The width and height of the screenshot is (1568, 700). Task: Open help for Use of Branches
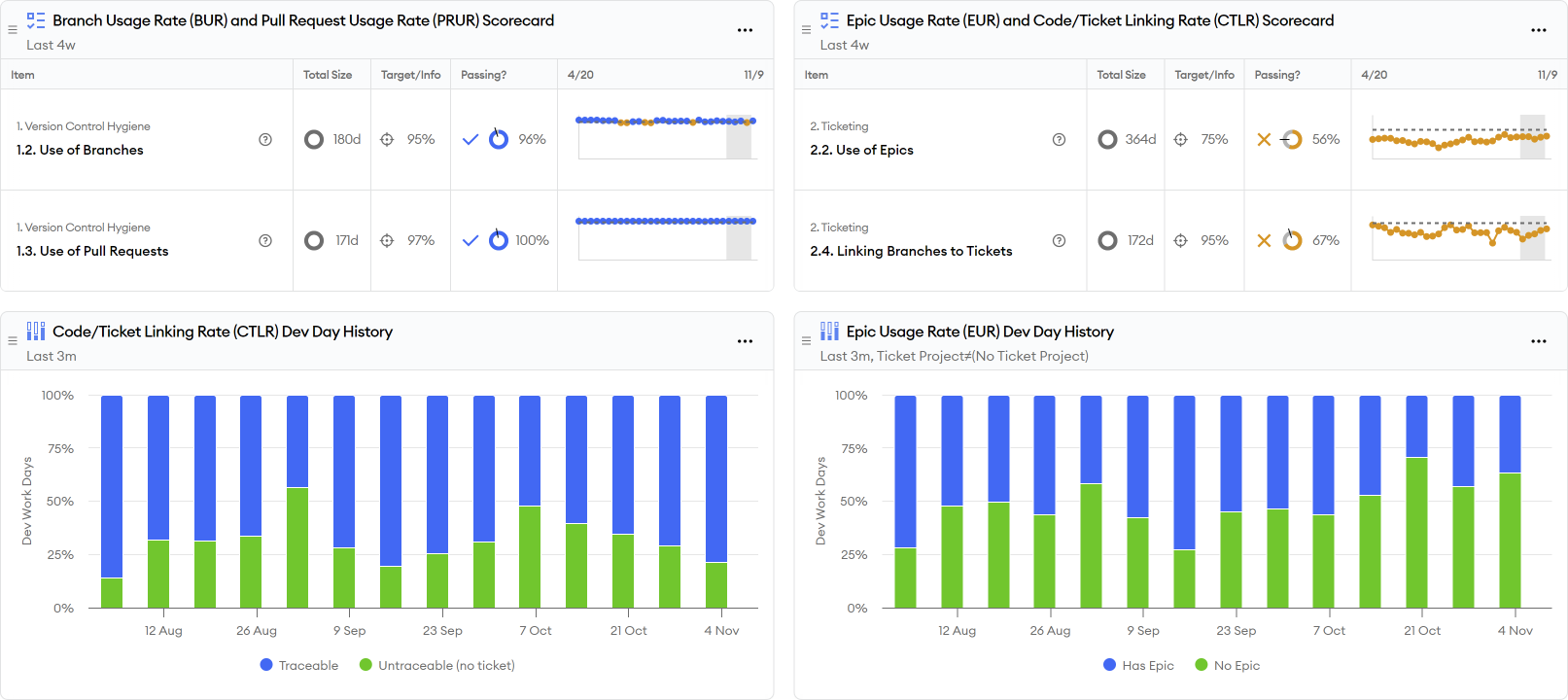point(265,140)
